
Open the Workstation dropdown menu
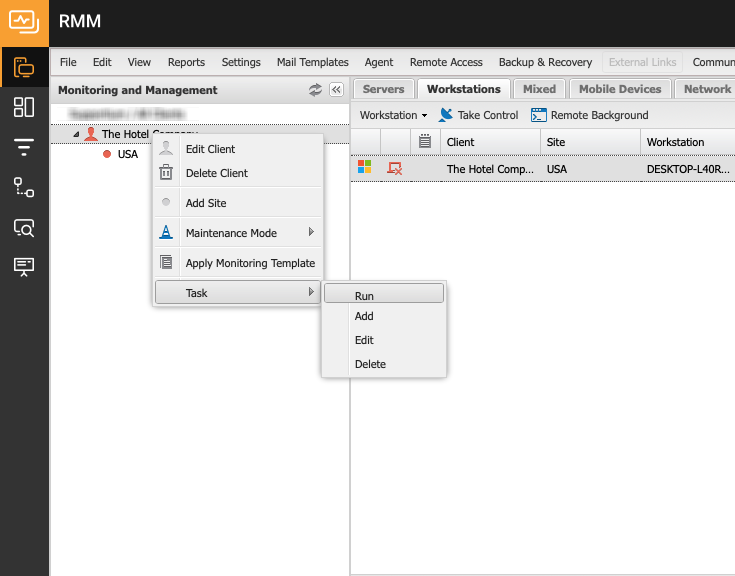393,115
